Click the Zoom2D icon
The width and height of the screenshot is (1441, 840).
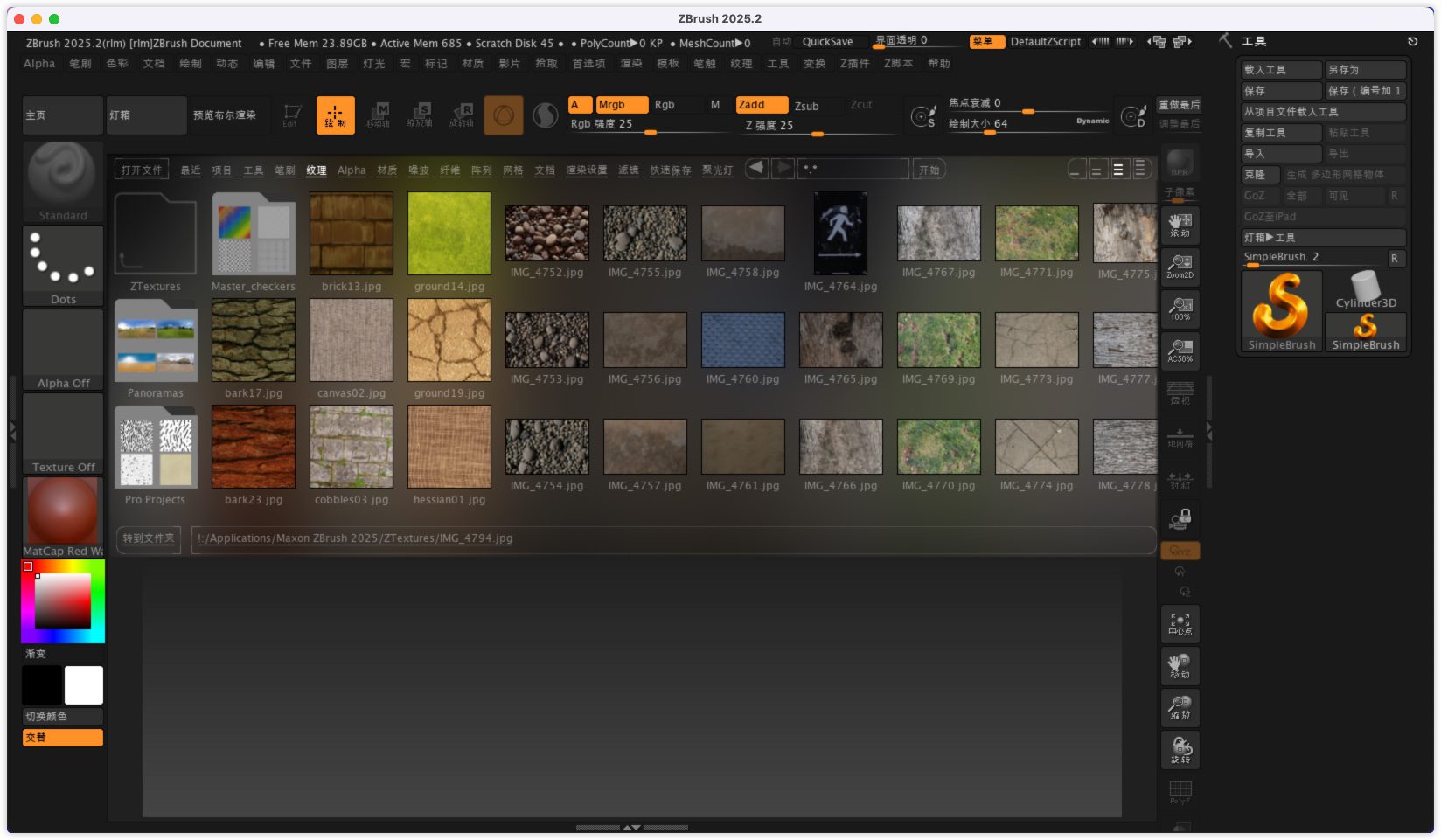1180,267
